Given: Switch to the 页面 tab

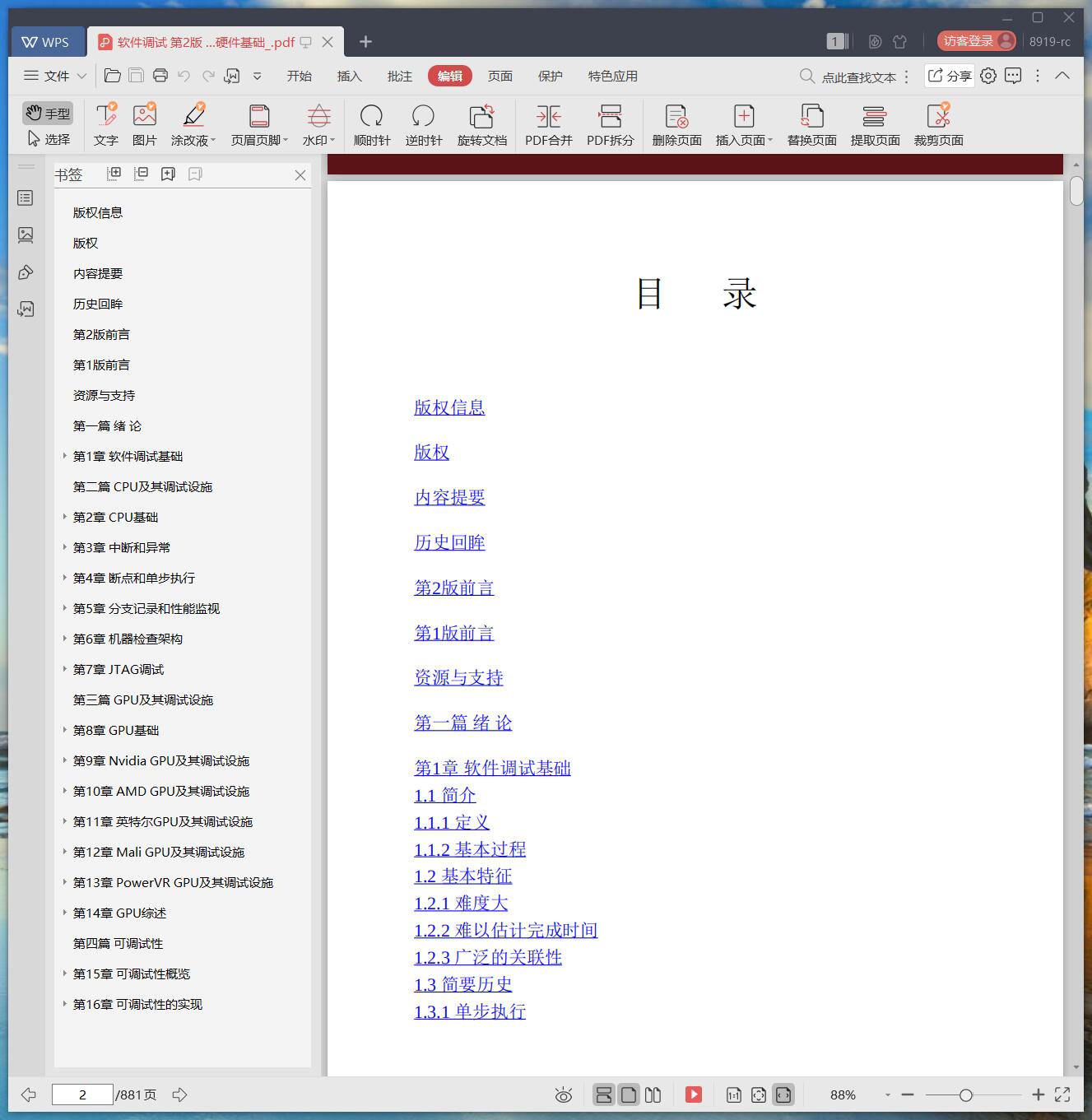Looking at the screenshot, I should 500,76.
